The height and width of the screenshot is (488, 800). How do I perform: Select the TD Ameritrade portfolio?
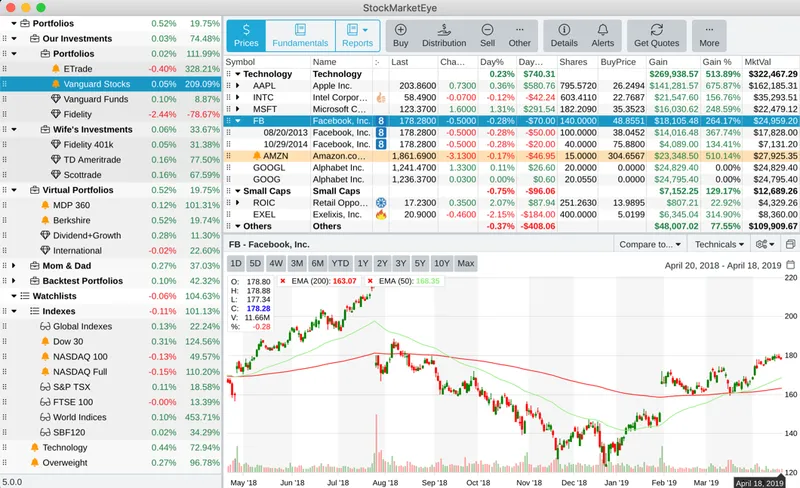pyautogui.click(x=111, y=160)
